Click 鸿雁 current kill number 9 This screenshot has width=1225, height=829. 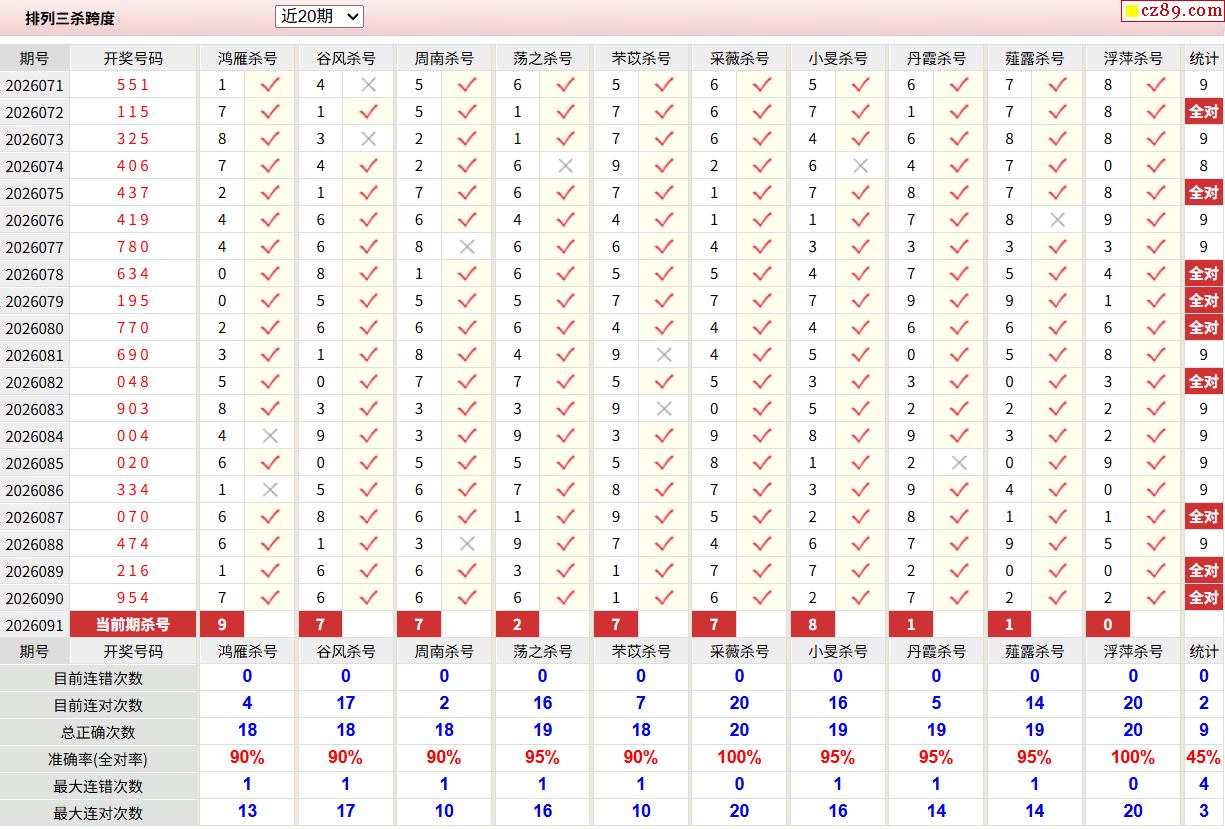coord(222,625)
